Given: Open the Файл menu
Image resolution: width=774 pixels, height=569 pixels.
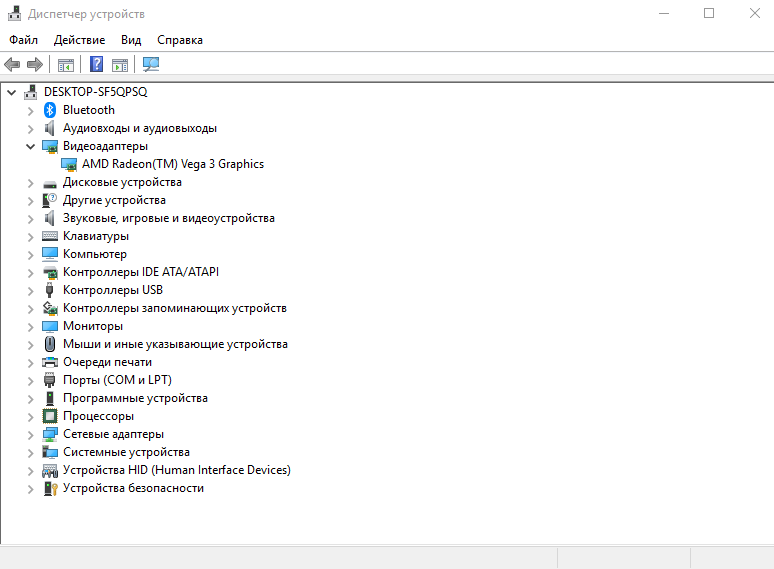Looking at the screenshot, I should pyautogui.click(x=23, y=40).
